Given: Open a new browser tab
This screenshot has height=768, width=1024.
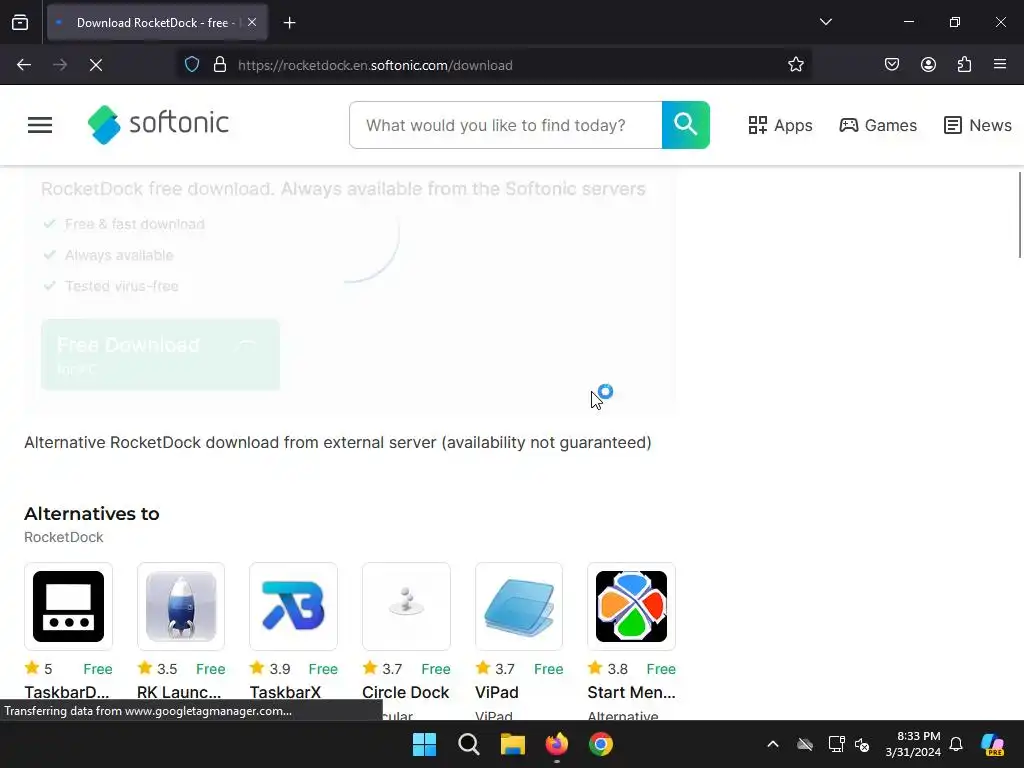Looking at the screenshot, I should coord(289,23).
